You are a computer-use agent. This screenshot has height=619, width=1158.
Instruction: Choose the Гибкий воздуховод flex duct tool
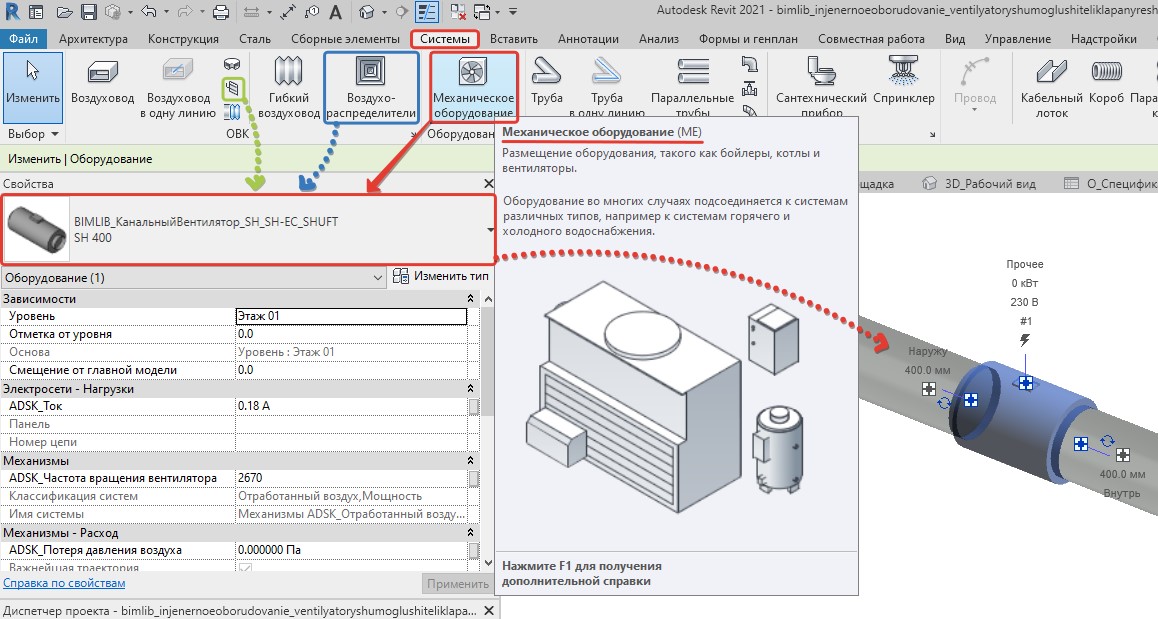pyautogui.click(x=289, y=87)
